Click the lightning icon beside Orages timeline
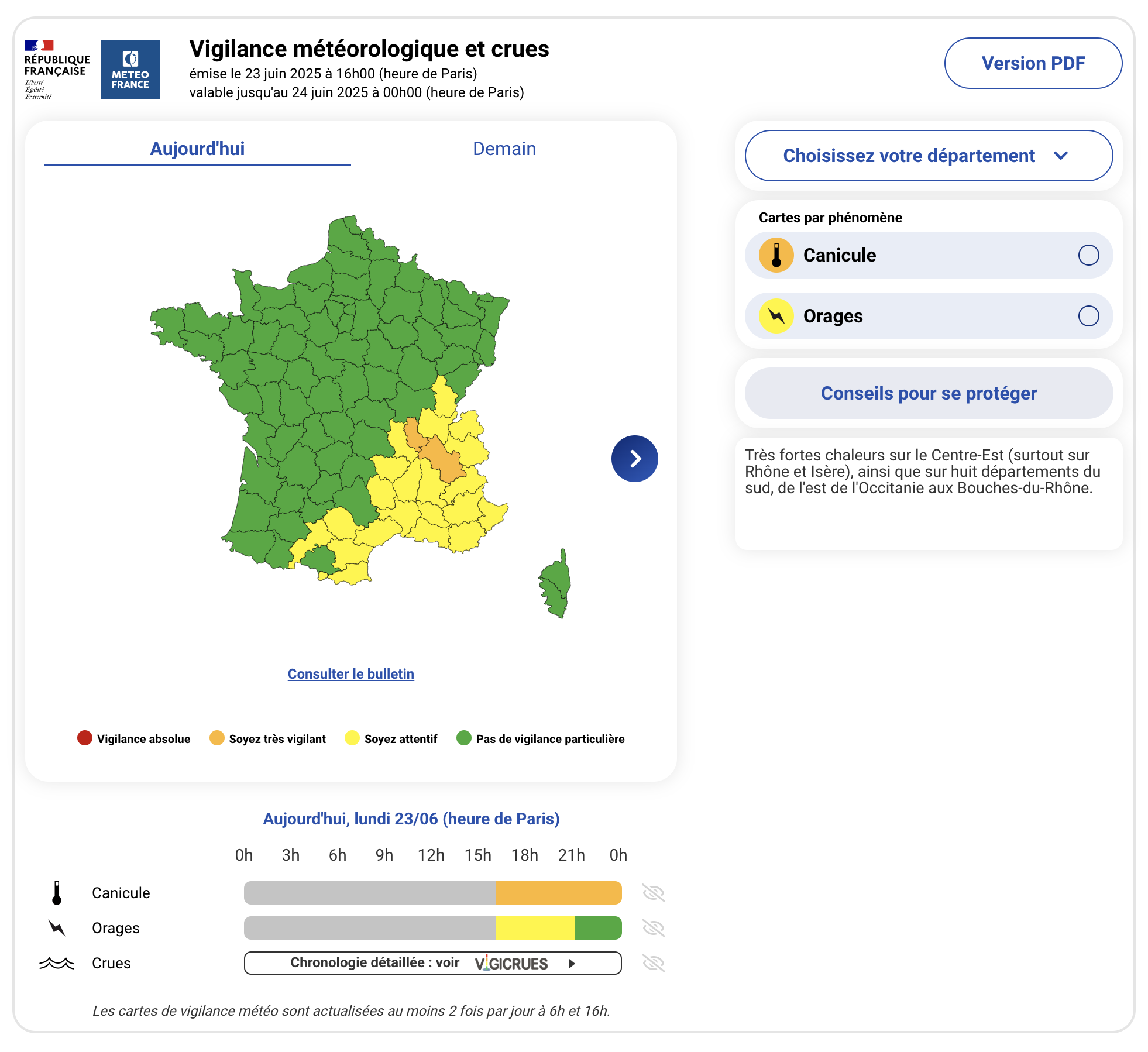The width and height of the screenshot is (1148, 1052). (x=57, y=928)
